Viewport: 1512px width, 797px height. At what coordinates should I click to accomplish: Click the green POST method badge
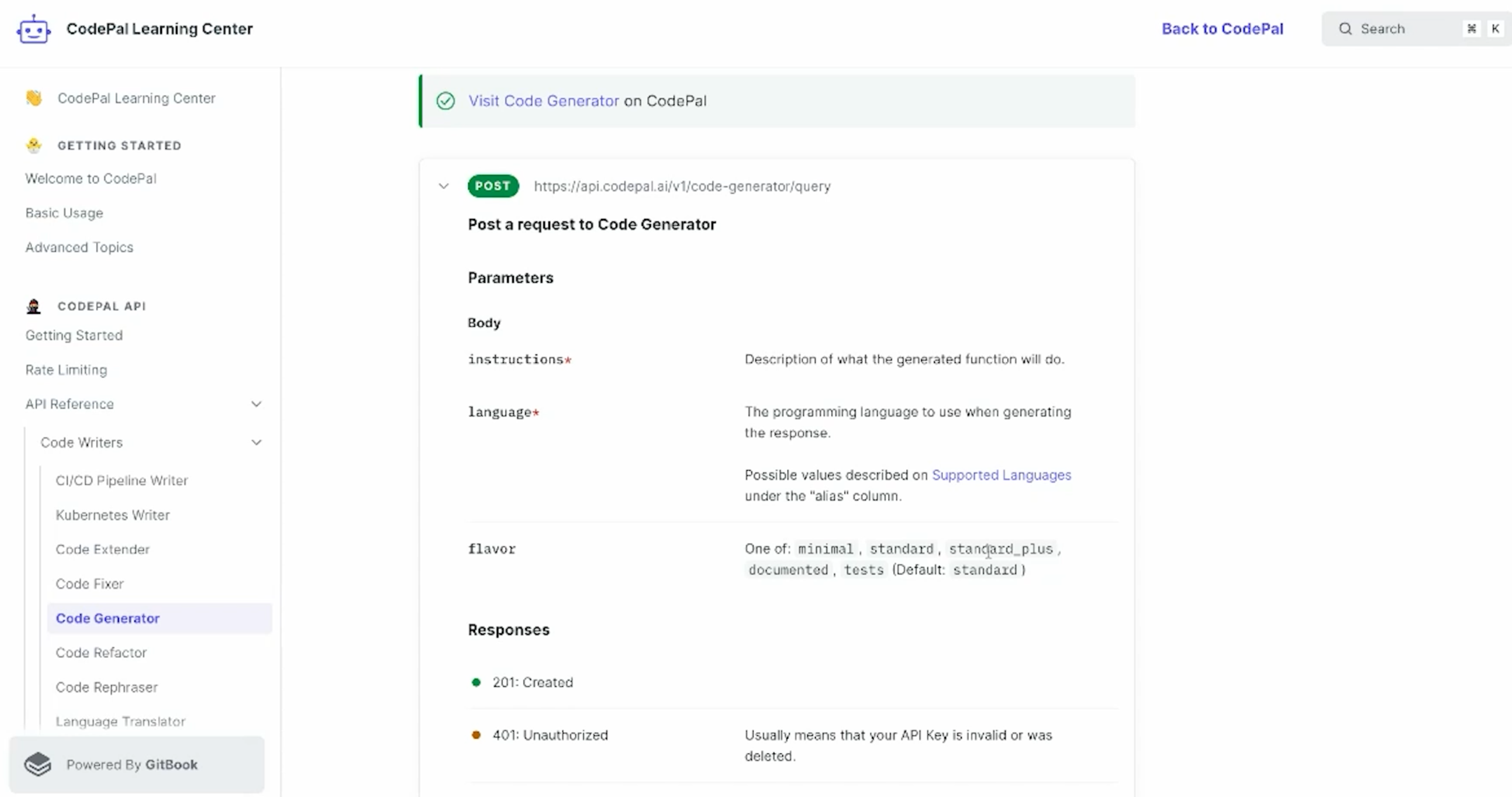[x=492, y=186]
